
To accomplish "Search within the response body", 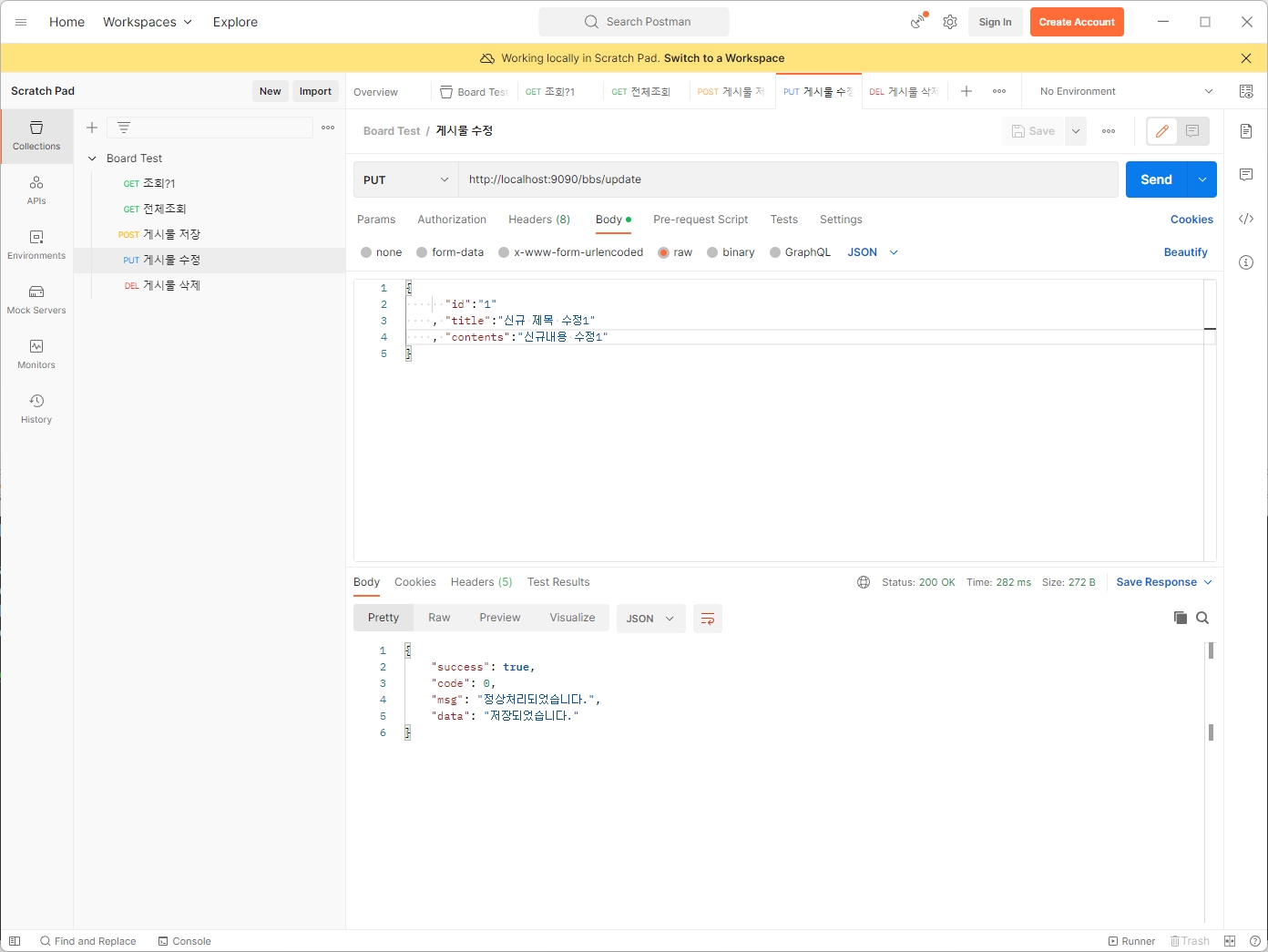I will click(1202, 618).
